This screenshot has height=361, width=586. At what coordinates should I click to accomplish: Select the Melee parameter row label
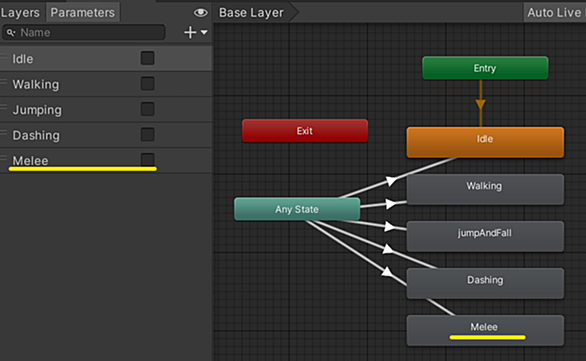click(30, 161)
